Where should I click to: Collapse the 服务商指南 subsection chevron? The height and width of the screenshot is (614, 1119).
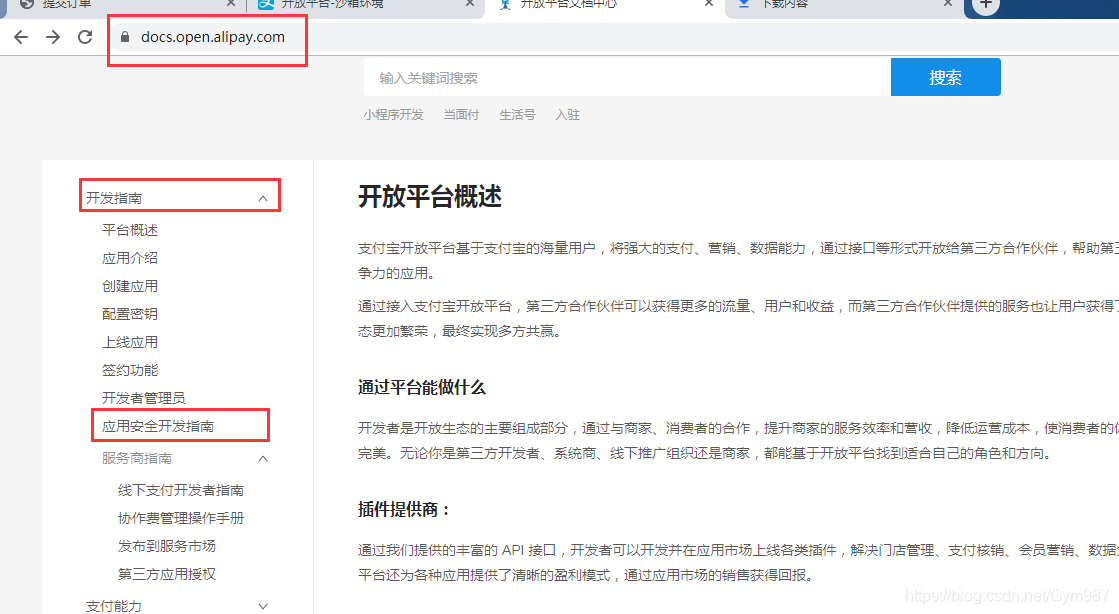(263, 458)
